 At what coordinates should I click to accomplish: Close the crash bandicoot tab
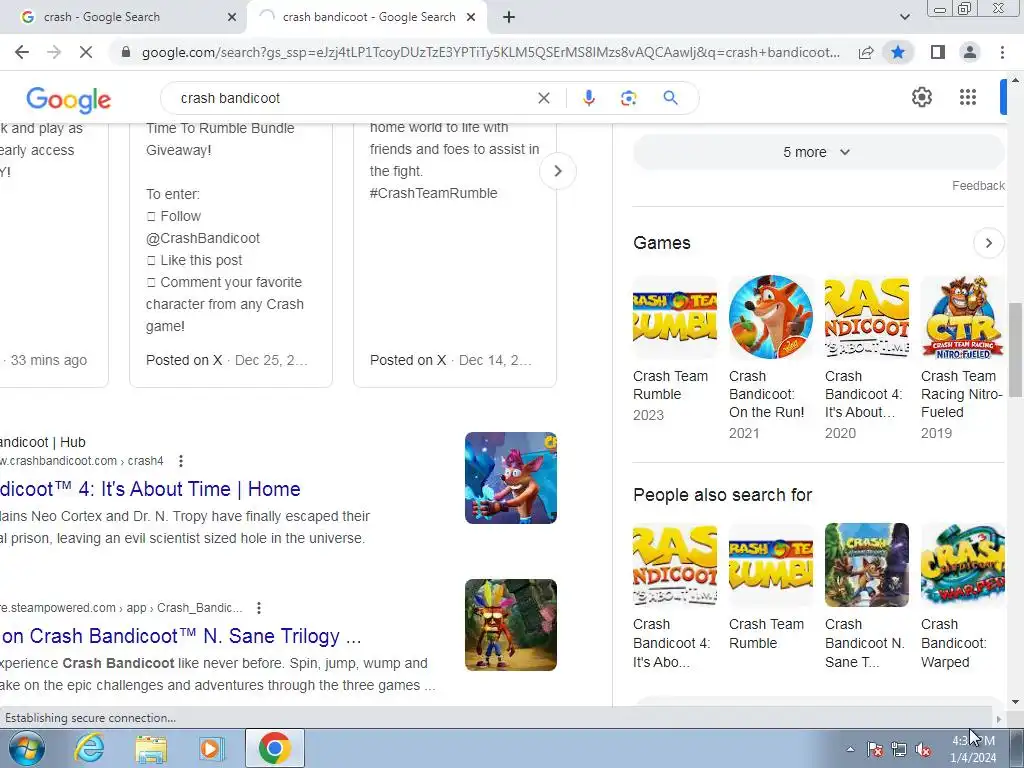point(470,17)
